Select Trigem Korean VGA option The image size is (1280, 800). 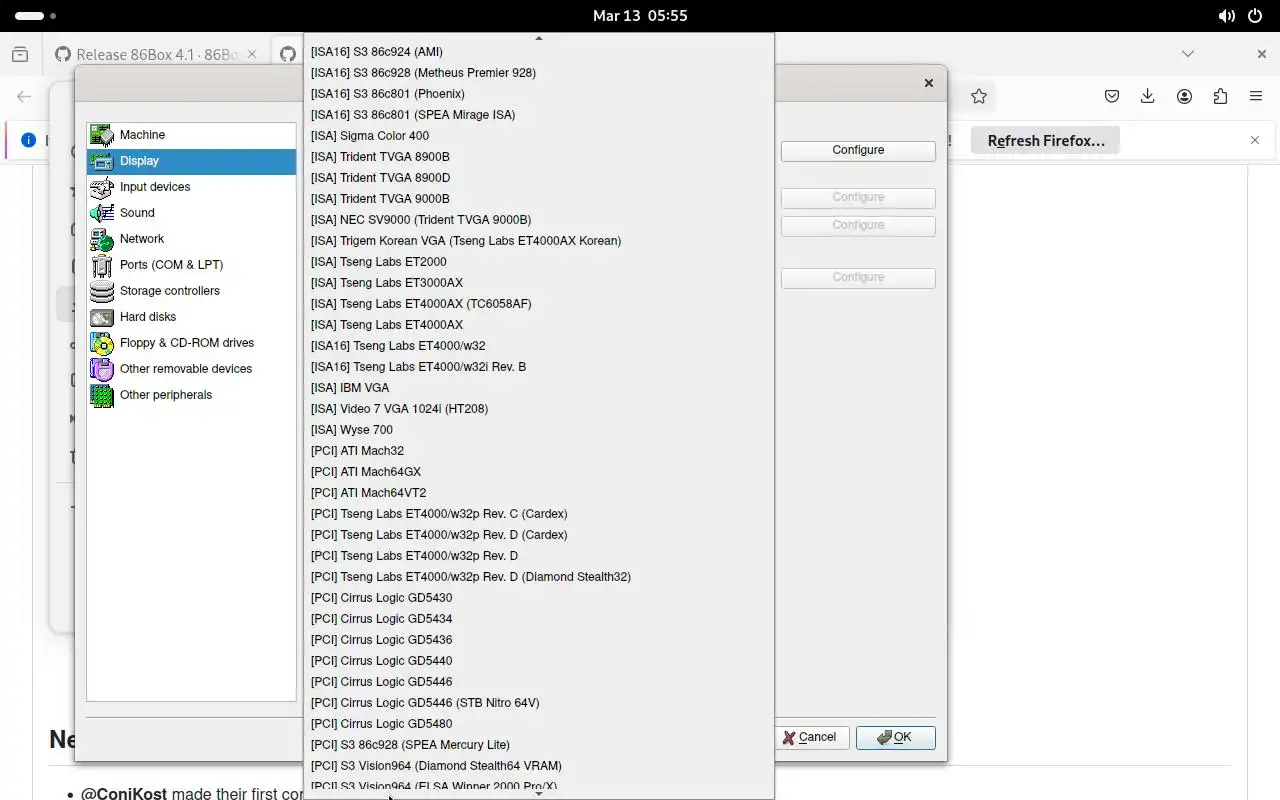pos(539,241)
